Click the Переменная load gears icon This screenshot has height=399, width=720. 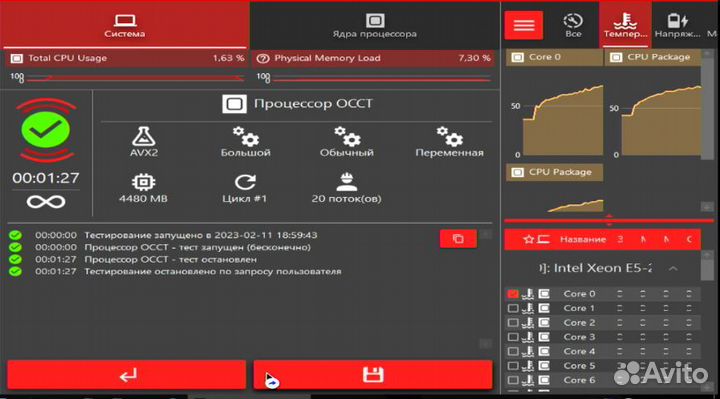point(450,136)
